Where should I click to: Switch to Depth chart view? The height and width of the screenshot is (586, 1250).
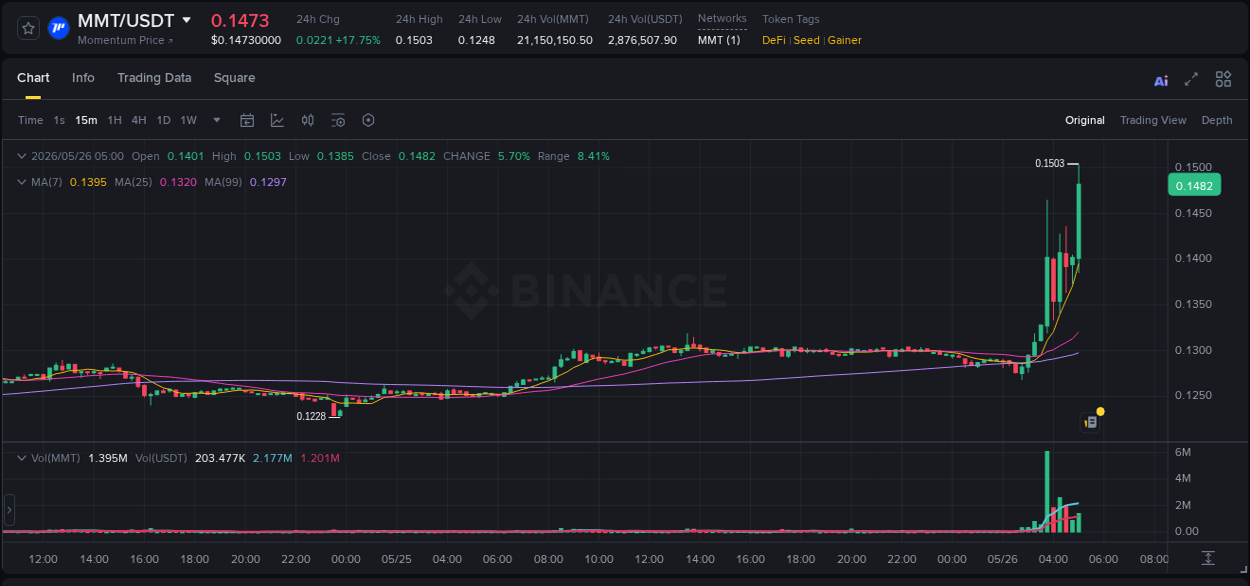pos(1217,120)
